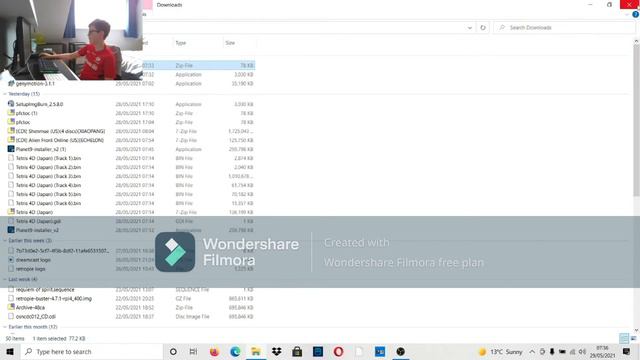
Task: Select the SetupImgBurn_2.5.8.0 installer icon
Action: coord(11,104)
